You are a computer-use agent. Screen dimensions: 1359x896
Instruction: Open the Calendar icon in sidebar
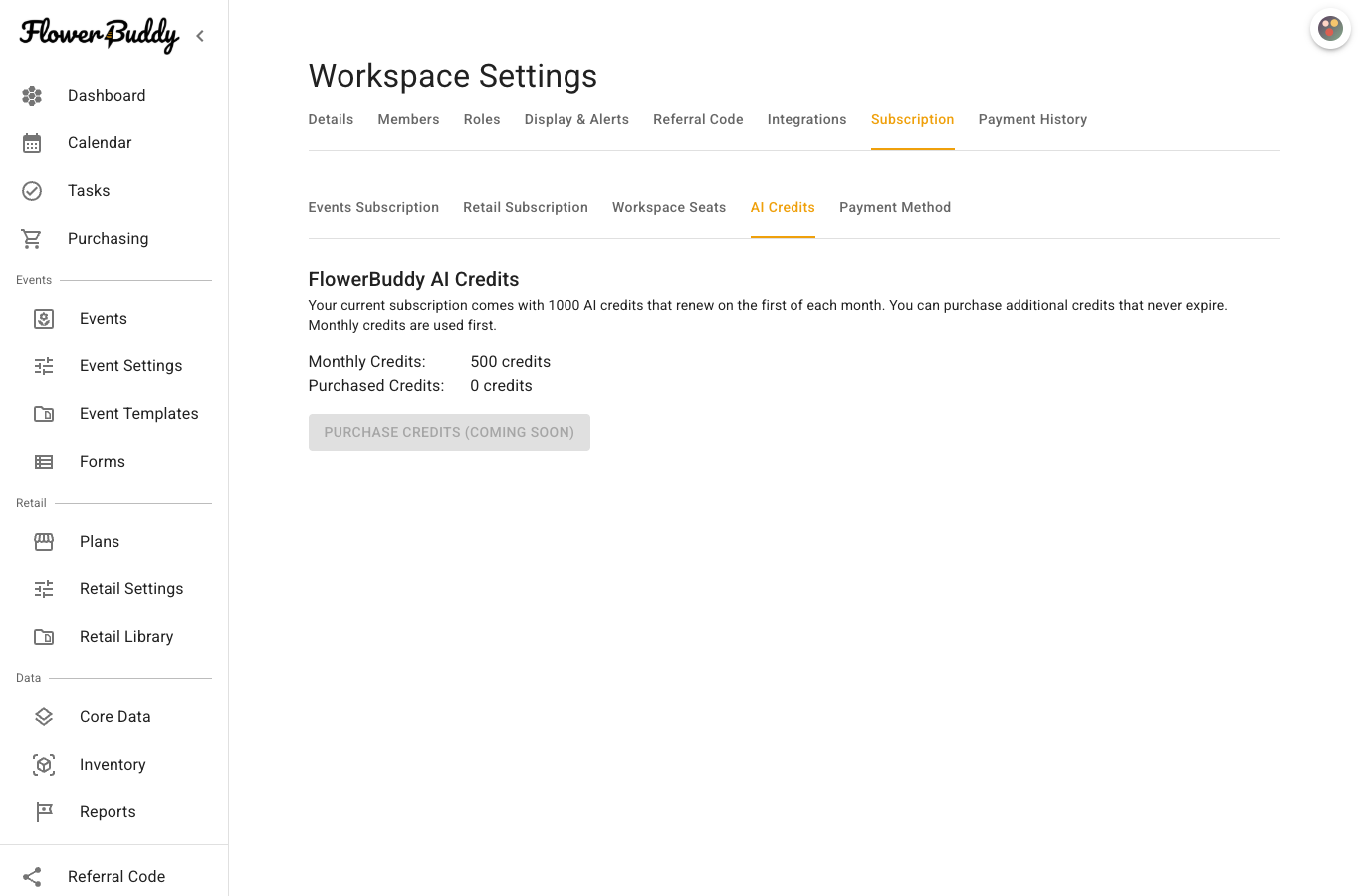(x=32, y=143)
